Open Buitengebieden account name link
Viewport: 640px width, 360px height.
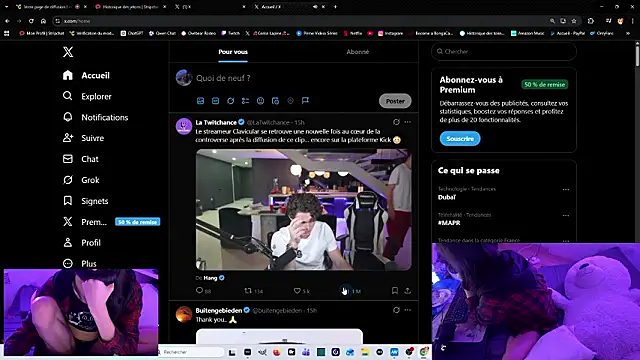tap(219, 311)
